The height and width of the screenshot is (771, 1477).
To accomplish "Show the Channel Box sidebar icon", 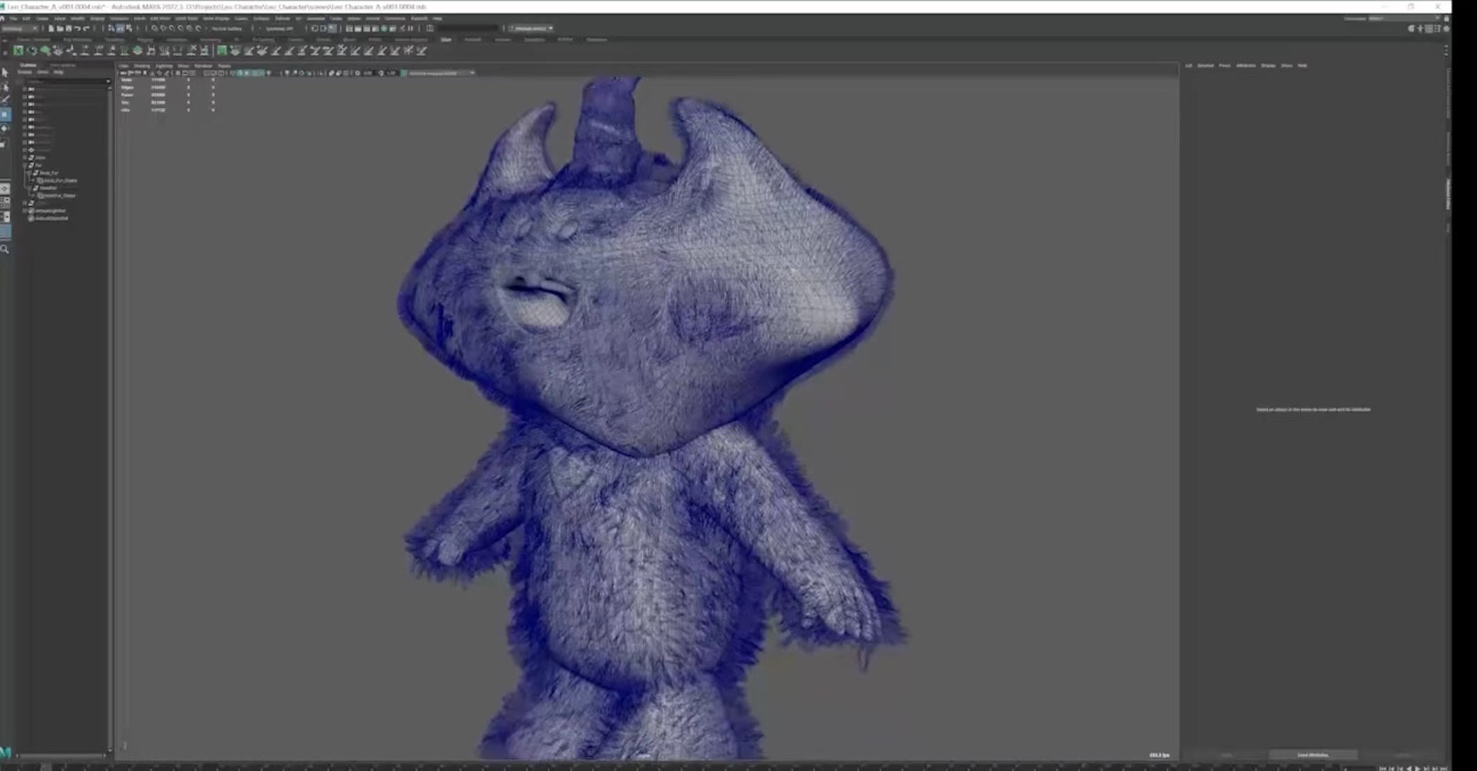I will point(1446,29).
